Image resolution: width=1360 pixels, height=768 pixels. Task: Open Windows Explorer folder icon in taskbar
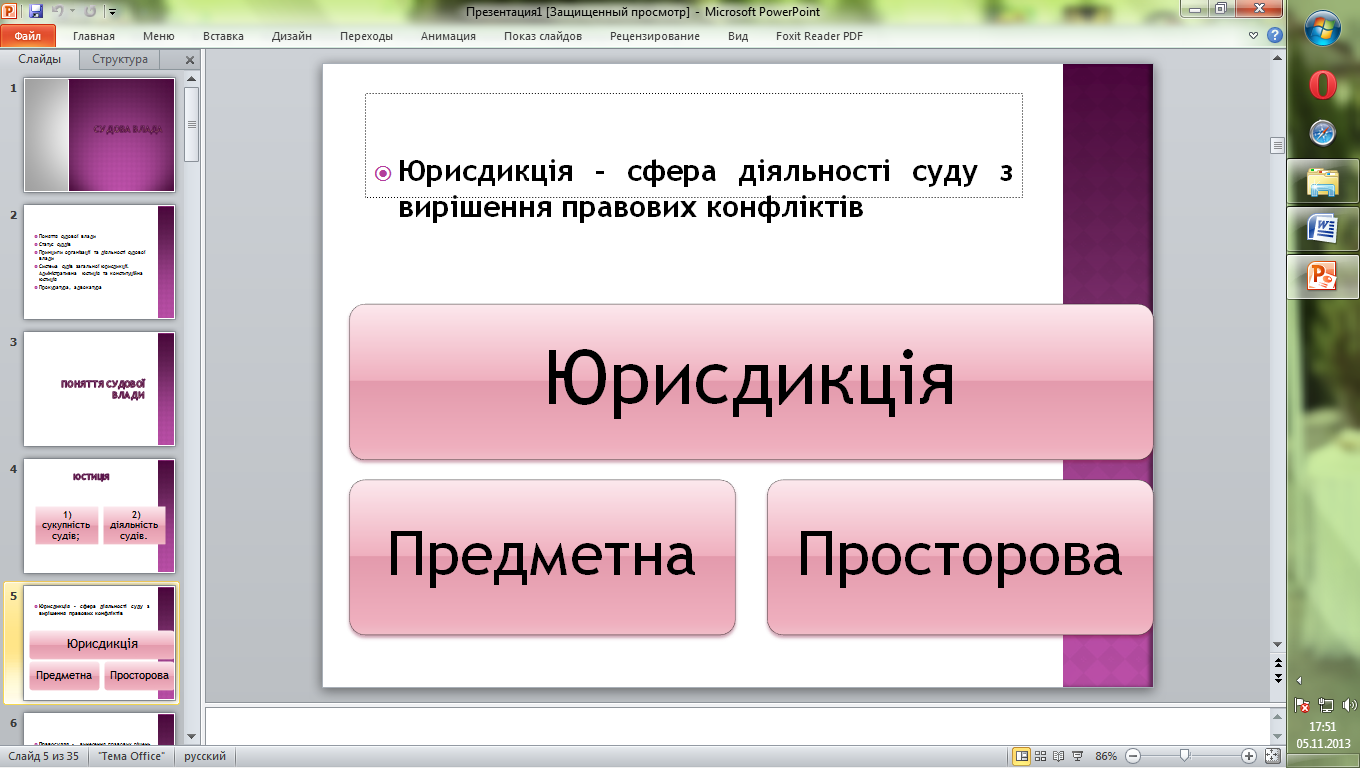click(1323, 182)
